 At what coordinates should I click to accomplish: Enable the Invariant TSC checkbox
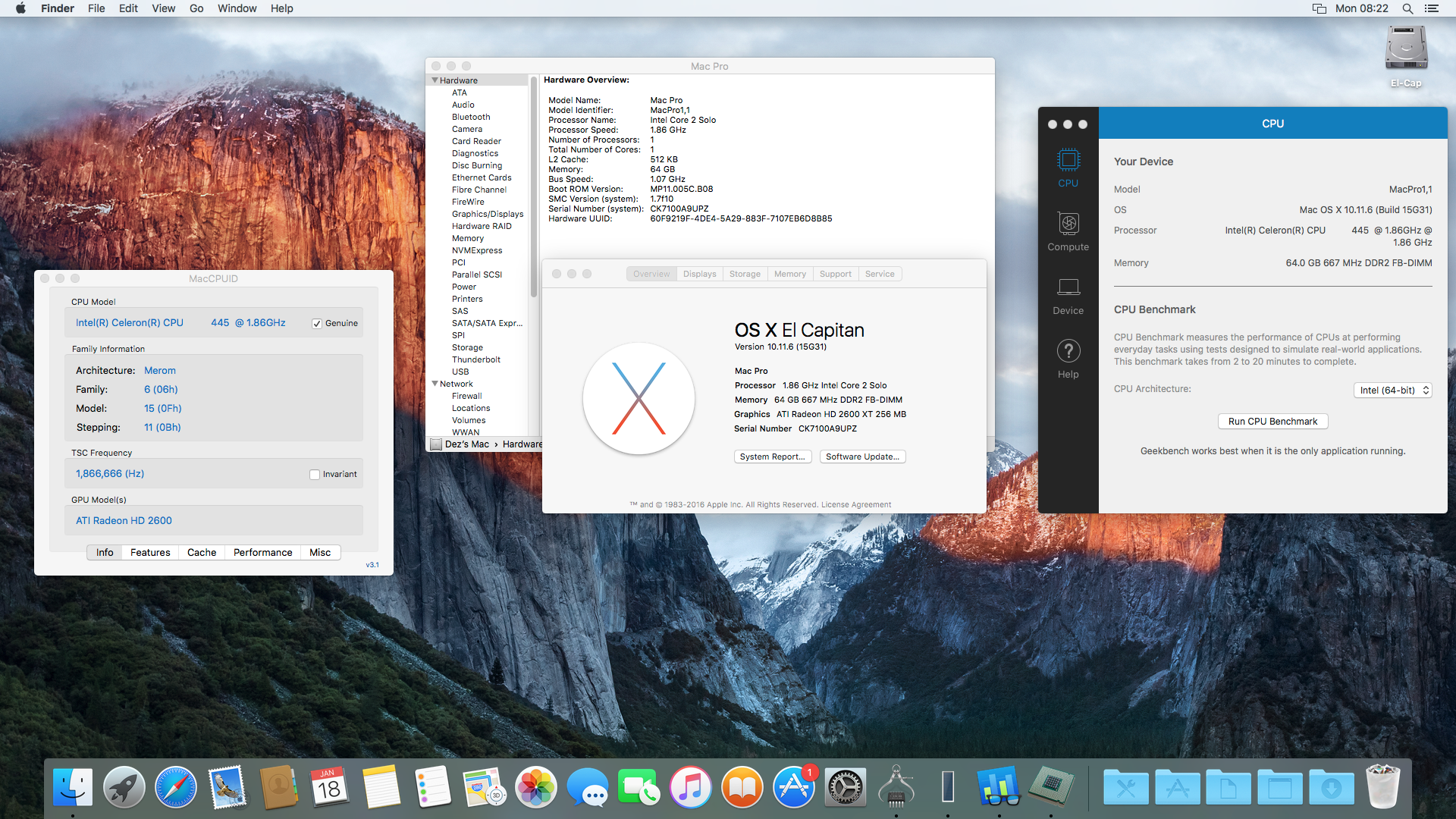click(x=315, y=474)
